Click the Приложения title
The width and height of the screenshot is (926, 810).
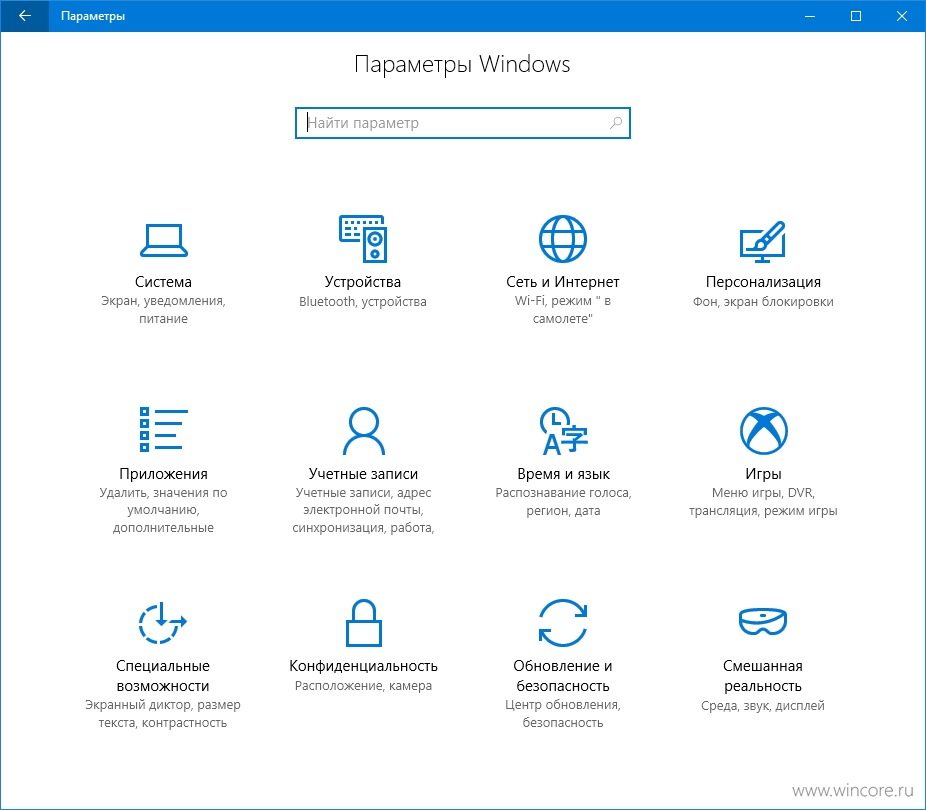[x=164, y=473]
